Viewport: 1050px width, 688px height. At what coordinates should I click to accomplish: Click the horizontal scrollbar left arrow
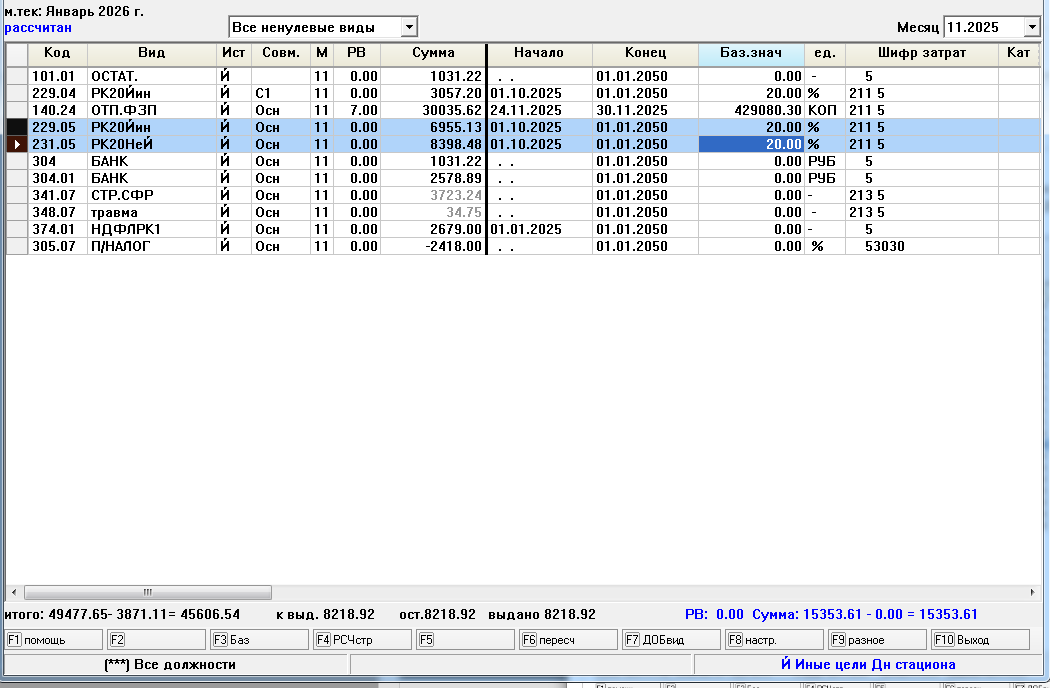pyautogui.click(x=13, y=592)
